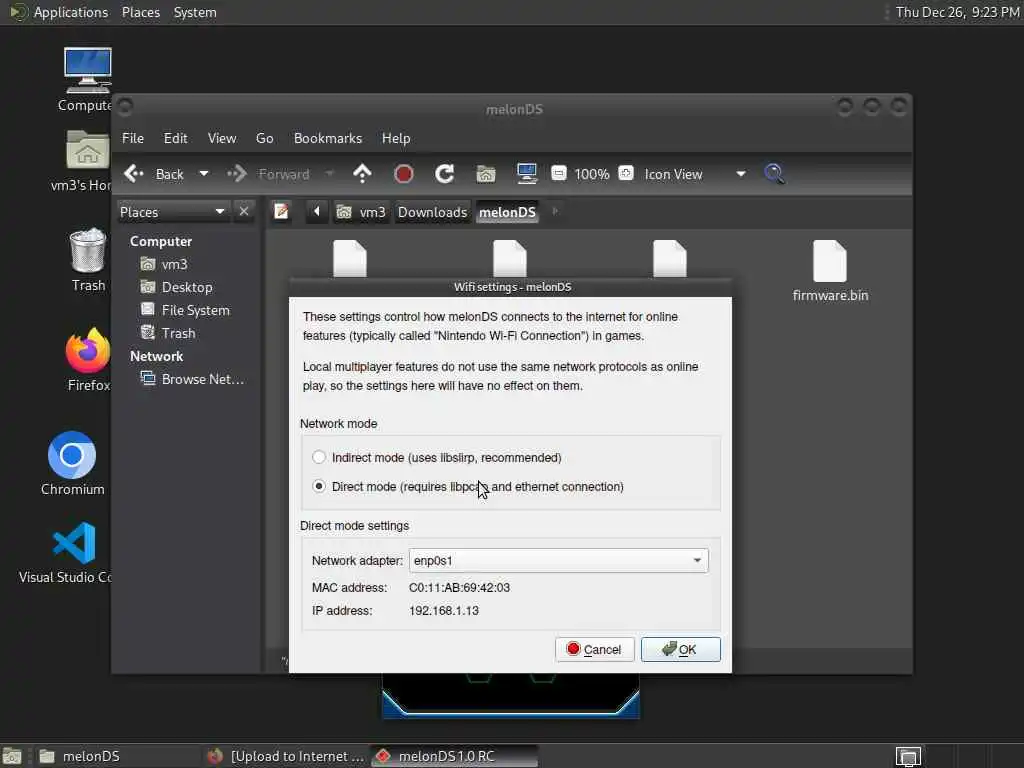The image size is (1024, 768).
Task: Click the Back arrow icon in file manager
Action: pyautogui.click(x=134, y=174)
